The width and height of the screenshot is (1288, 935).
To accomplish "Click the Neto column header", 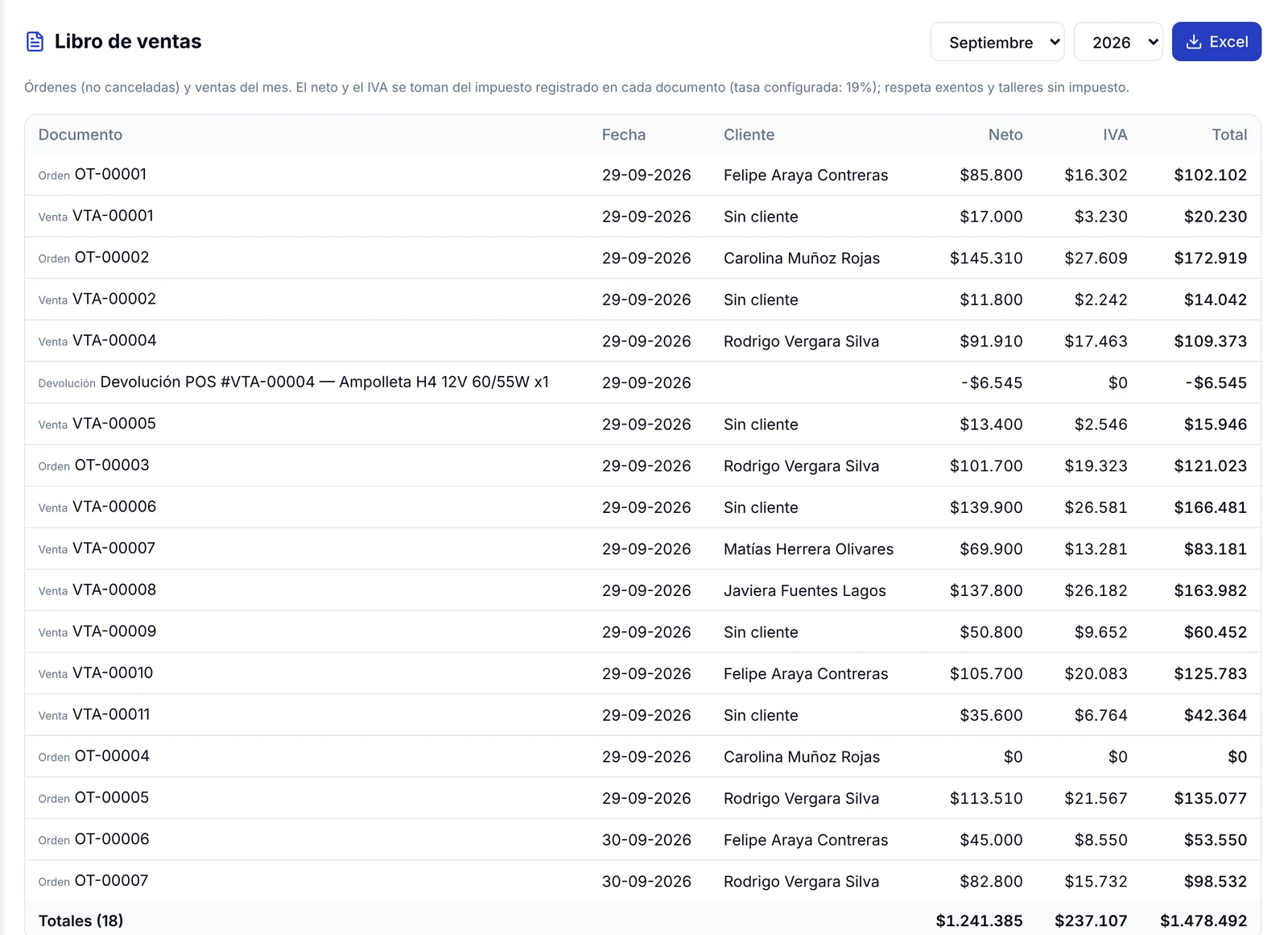I will 1005,134.
